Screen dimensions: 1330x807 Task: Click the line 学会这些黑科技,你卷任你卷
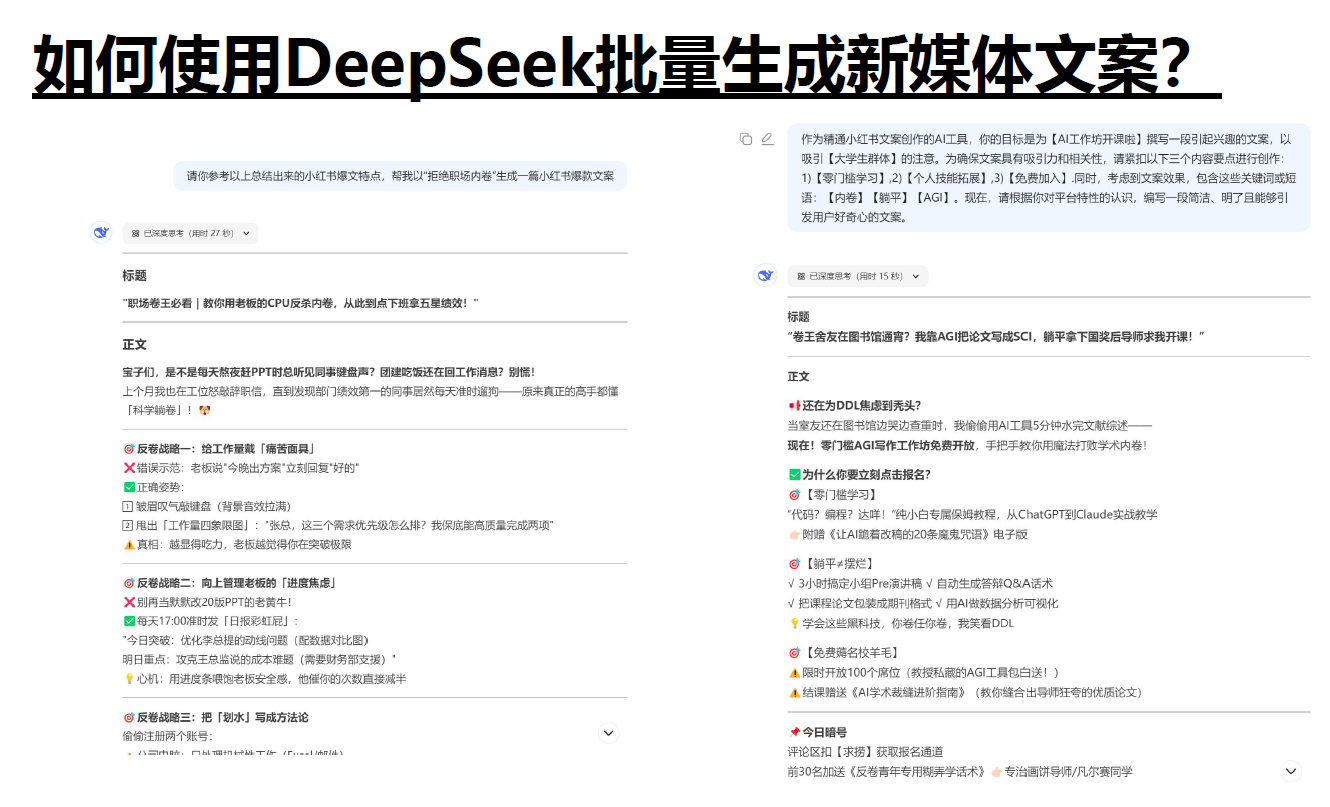click(901, 622)
